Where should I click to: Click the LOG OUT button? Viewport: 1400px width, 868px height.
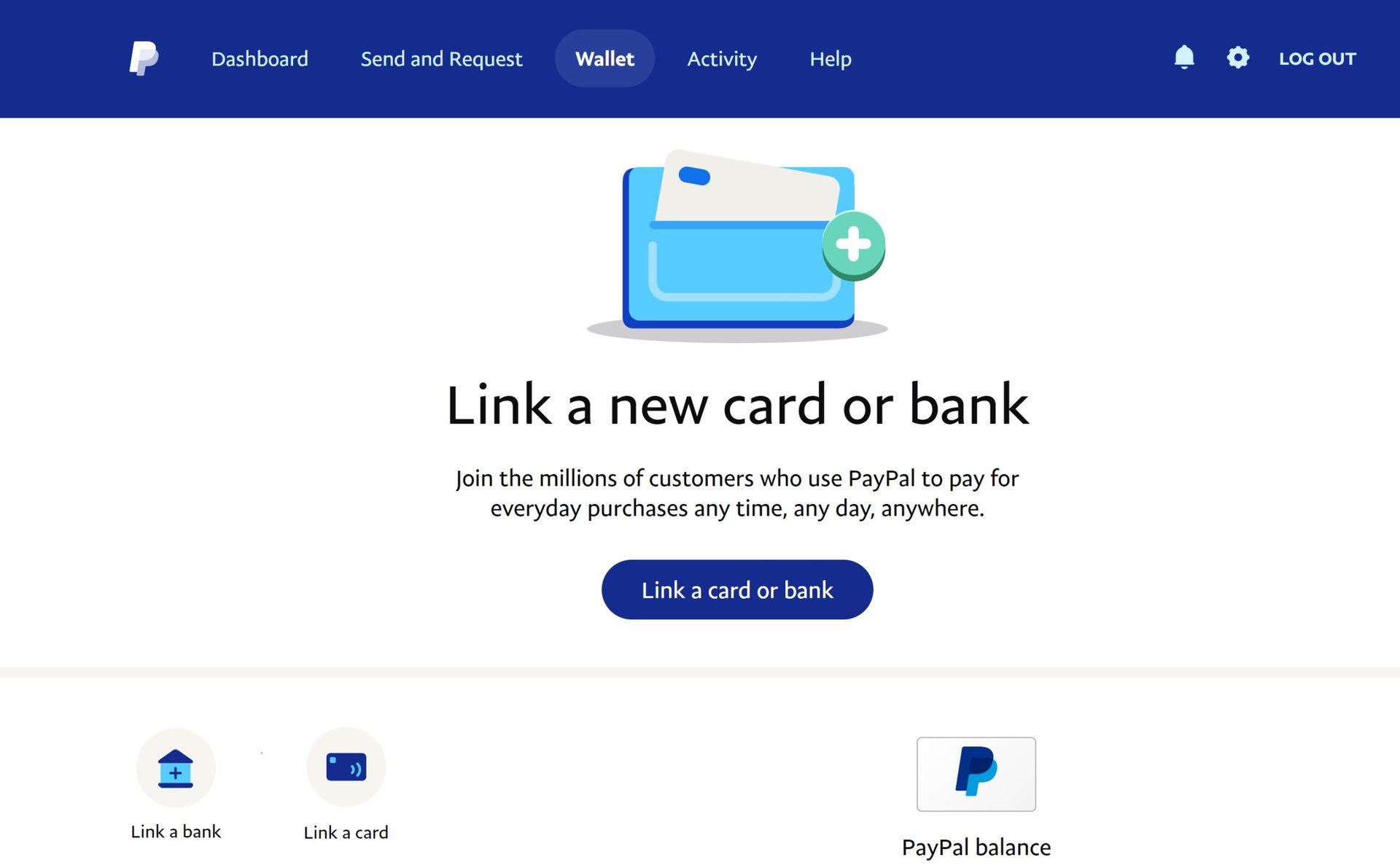(1316, 58)
